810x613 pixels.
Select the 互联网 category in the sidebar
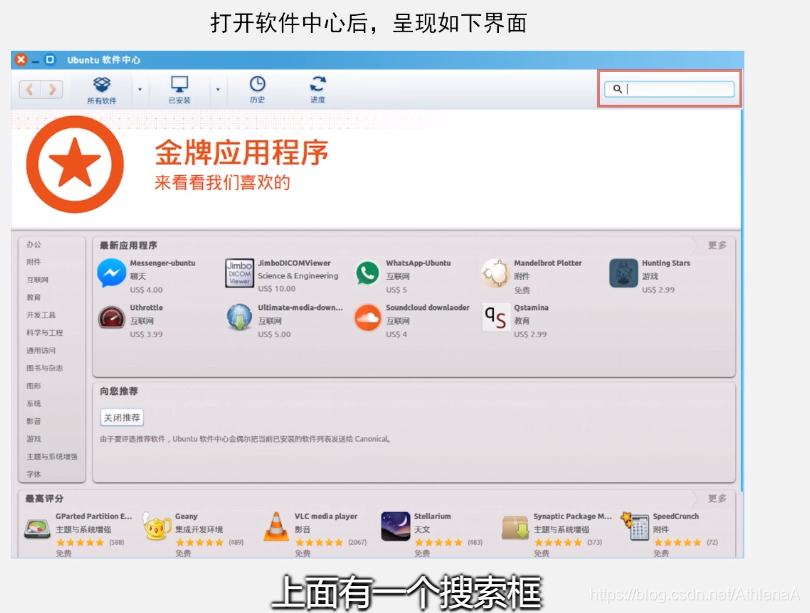point(37,280)
